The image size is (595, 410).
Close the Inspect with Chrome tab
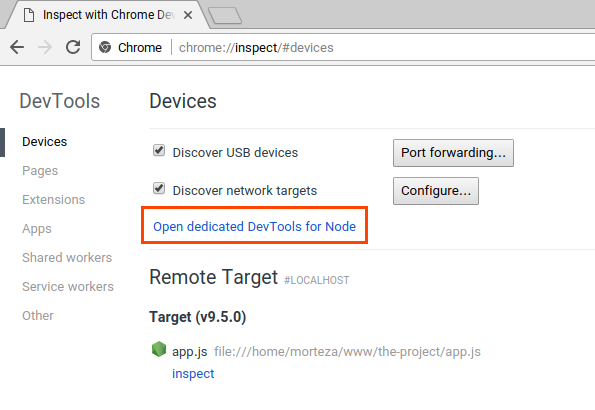188,15
